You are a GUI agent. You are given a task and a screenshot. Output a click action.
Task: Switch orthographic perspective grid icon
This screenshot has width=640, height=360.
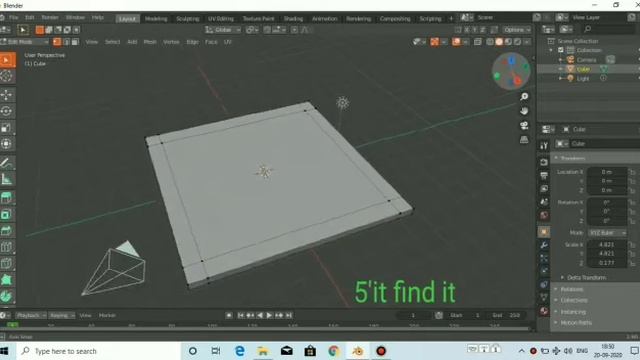524,140
